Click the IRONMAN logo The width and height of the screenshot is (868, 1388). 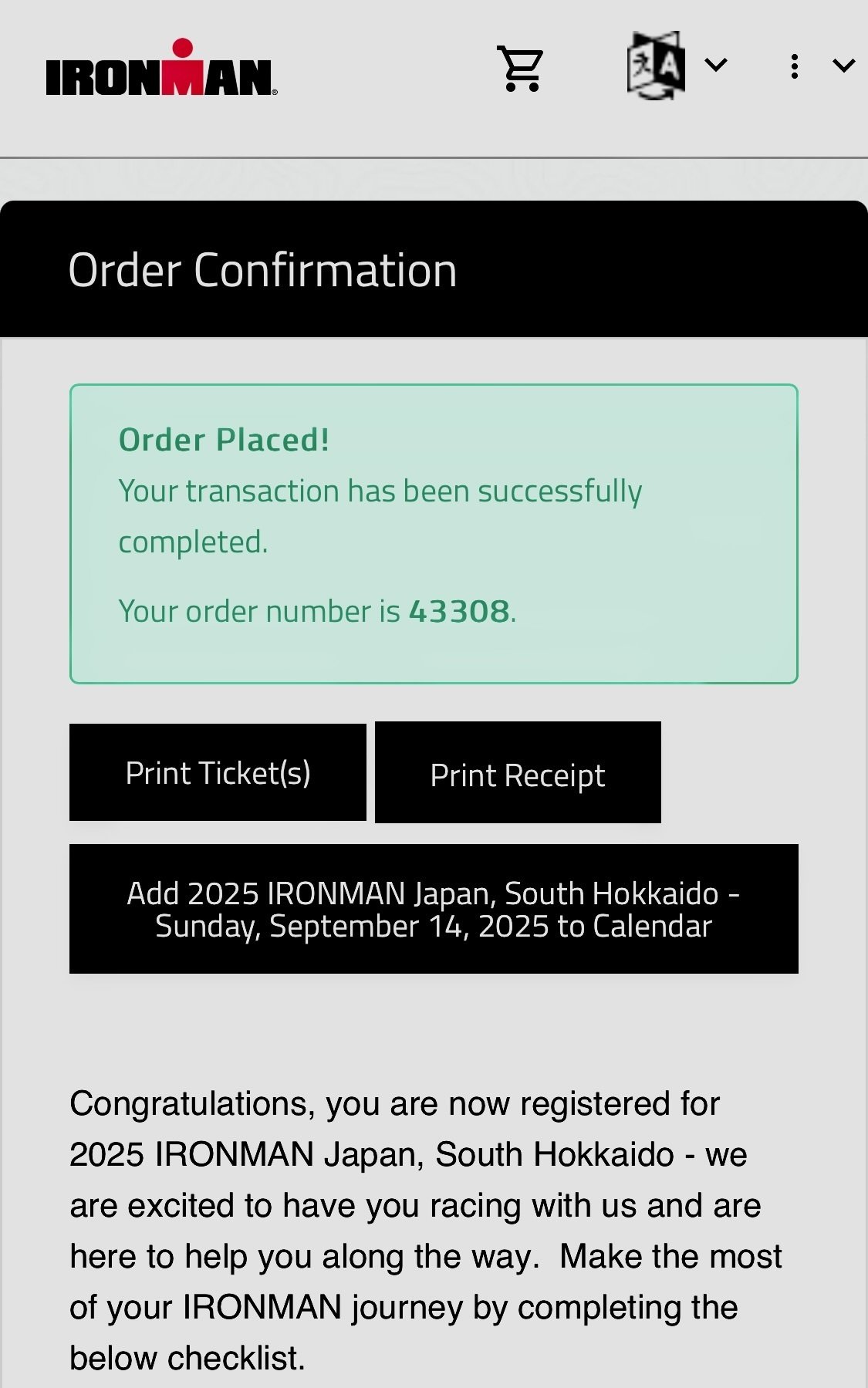point(161,69)
